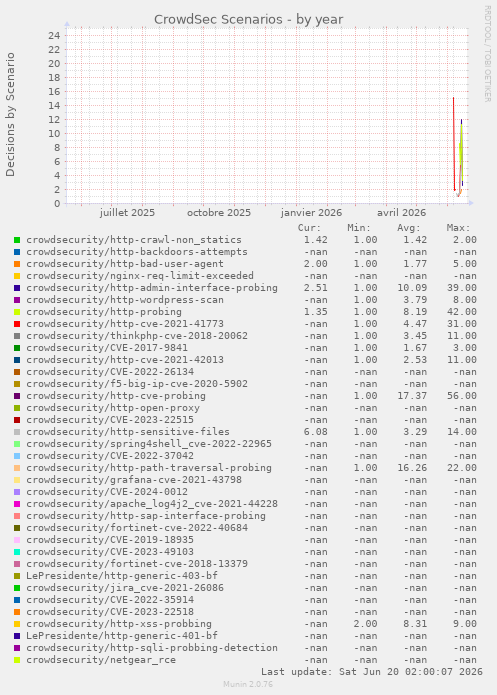The image size is (497, 695).
Task: Click the avril 2026 axis label
Action: pos(402,213)
